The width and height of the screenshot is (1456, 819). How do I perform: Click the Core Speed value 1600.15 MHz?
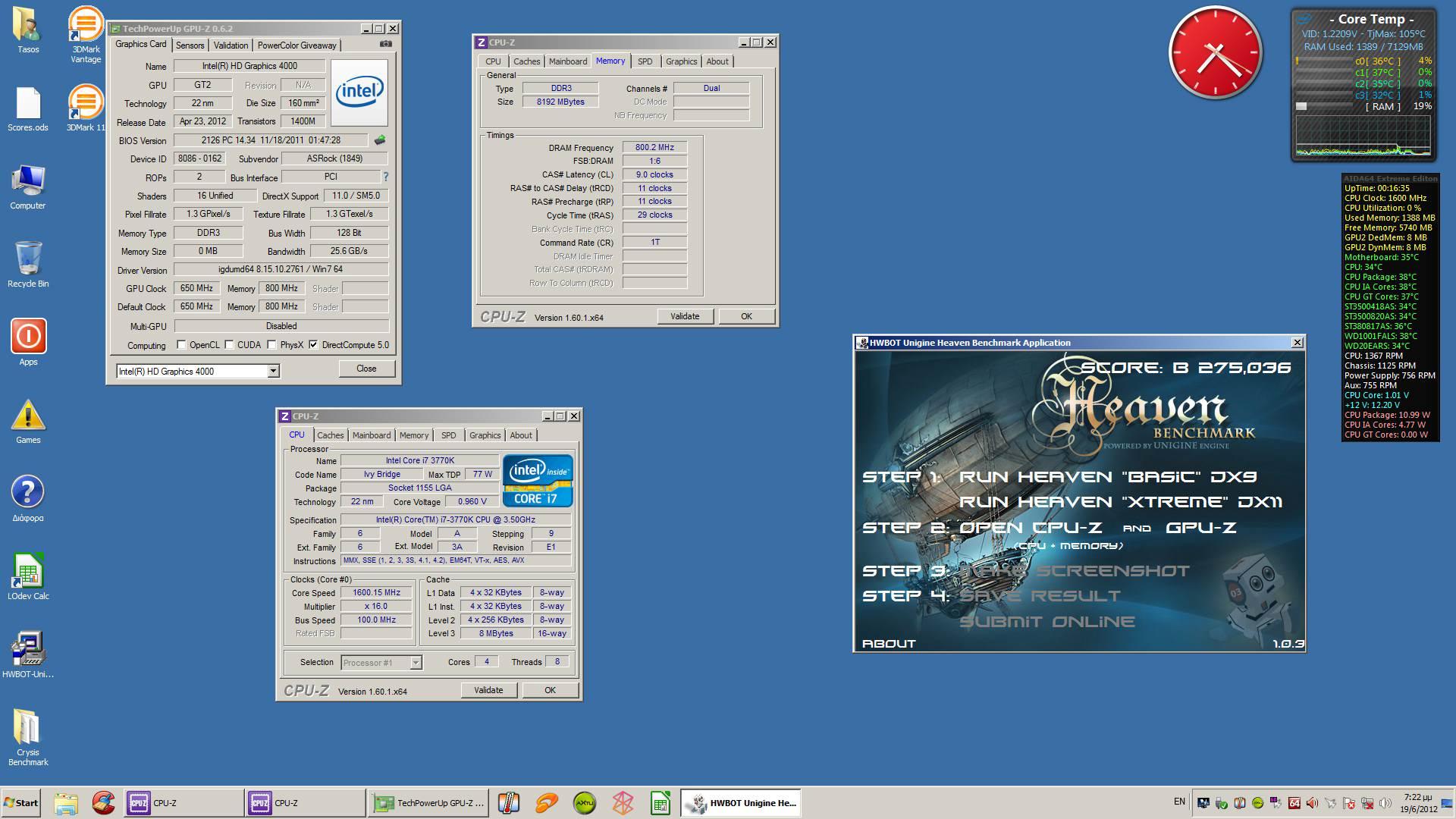pos(376,593)
